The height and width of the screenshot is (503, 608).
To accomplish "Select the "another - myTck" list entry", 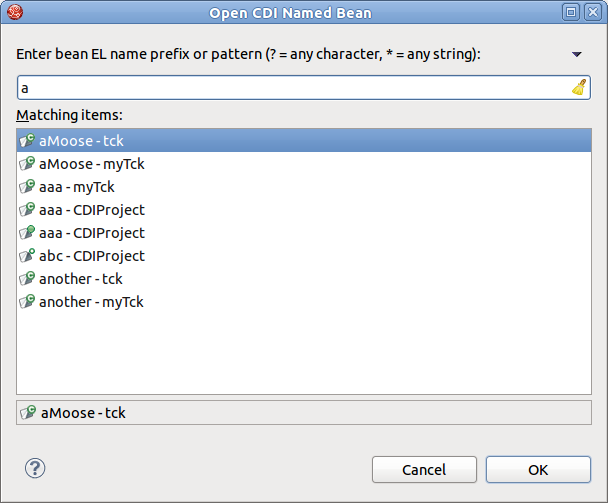I will coord(91,302).
